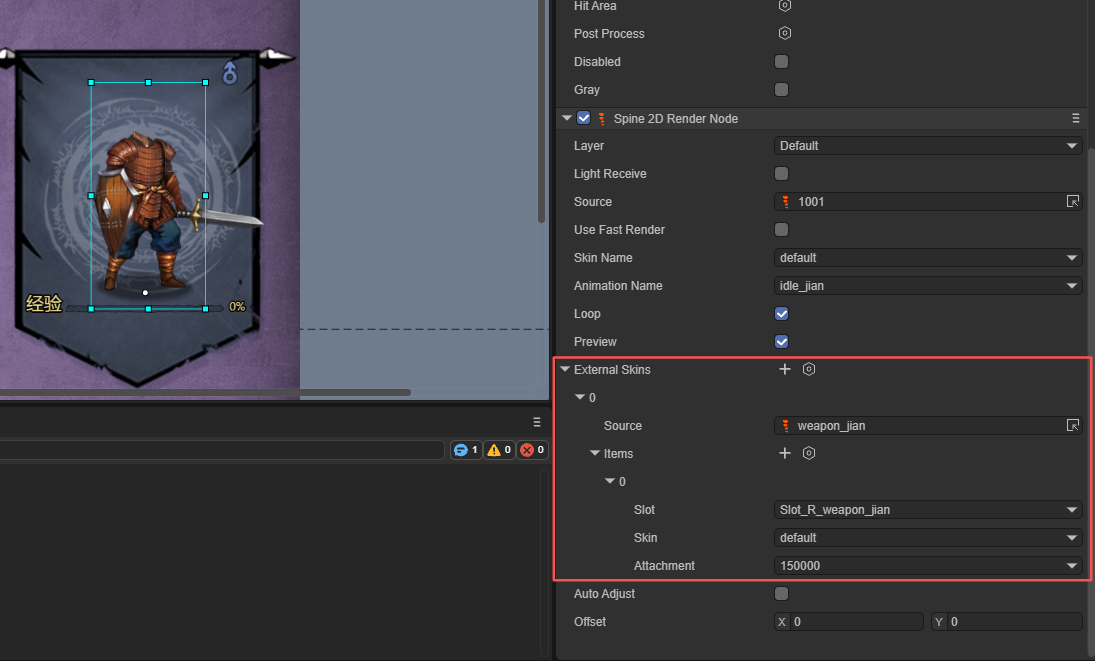Toggle the Loop checkbox
The width and height of the screenshot is (1095, 661).
pyautogui.click(x=782, y=313)
